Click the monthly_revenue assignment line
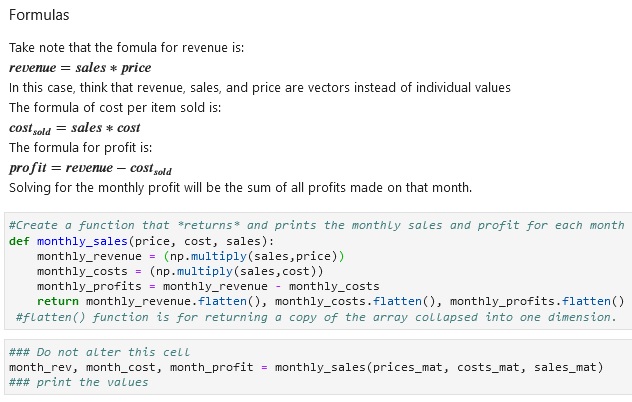The image size is (632, 402). coord(191,256)
